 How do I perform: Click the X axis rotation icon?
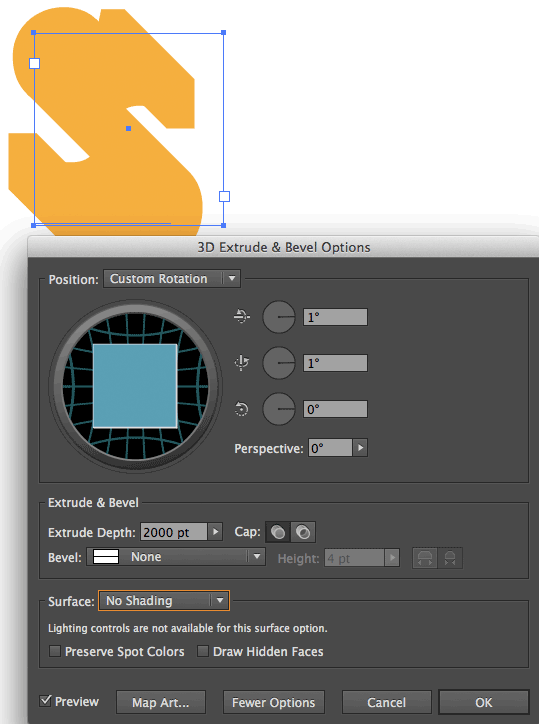click(x=242, y=317)
